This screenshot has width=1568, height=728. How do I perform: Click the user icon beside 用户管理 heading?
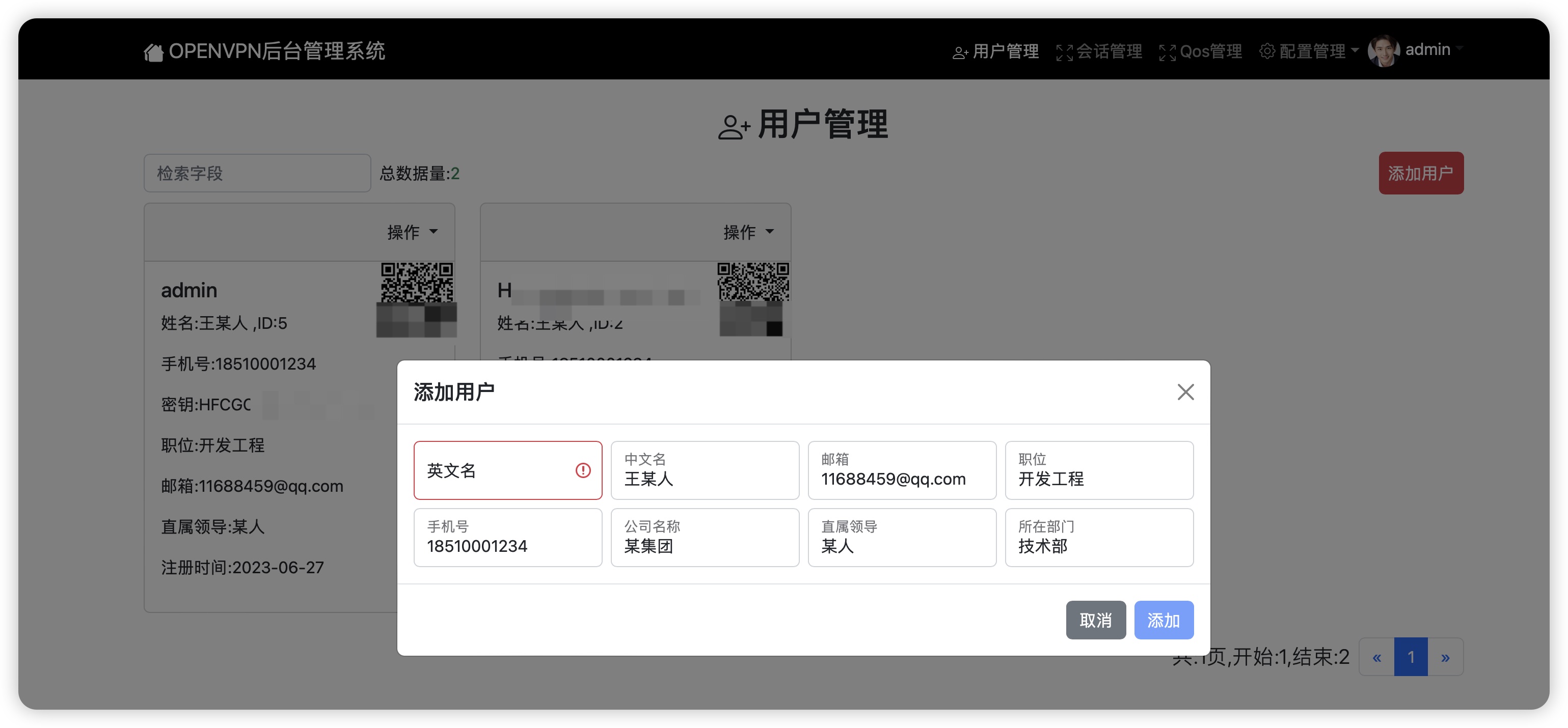point(734,126)
